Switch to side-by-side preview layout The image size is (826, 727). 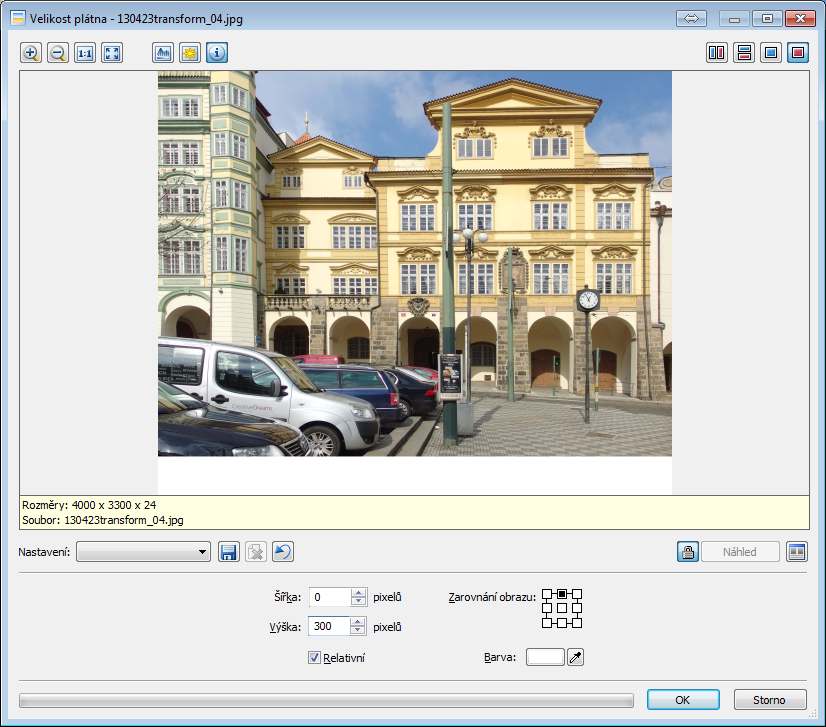point(716,54)
